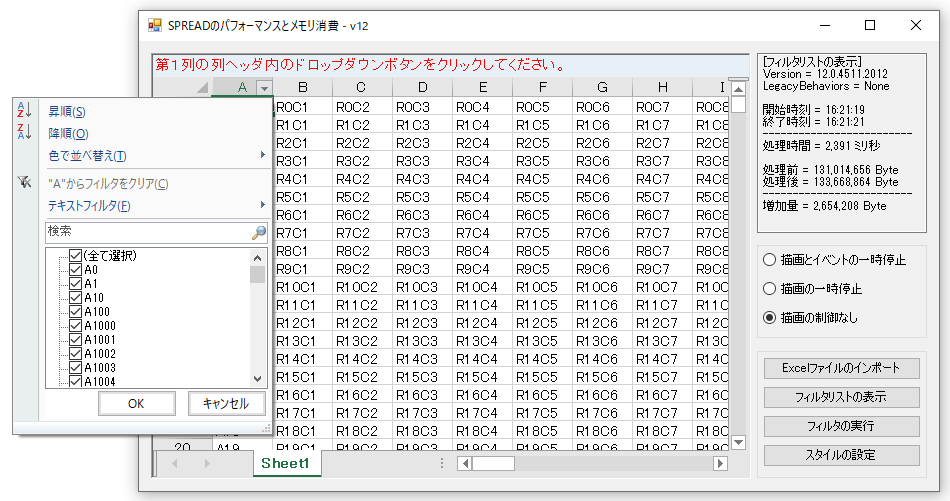Click フィルタの実行 button
Screen dimensions: 950x501
click(841, 426)
